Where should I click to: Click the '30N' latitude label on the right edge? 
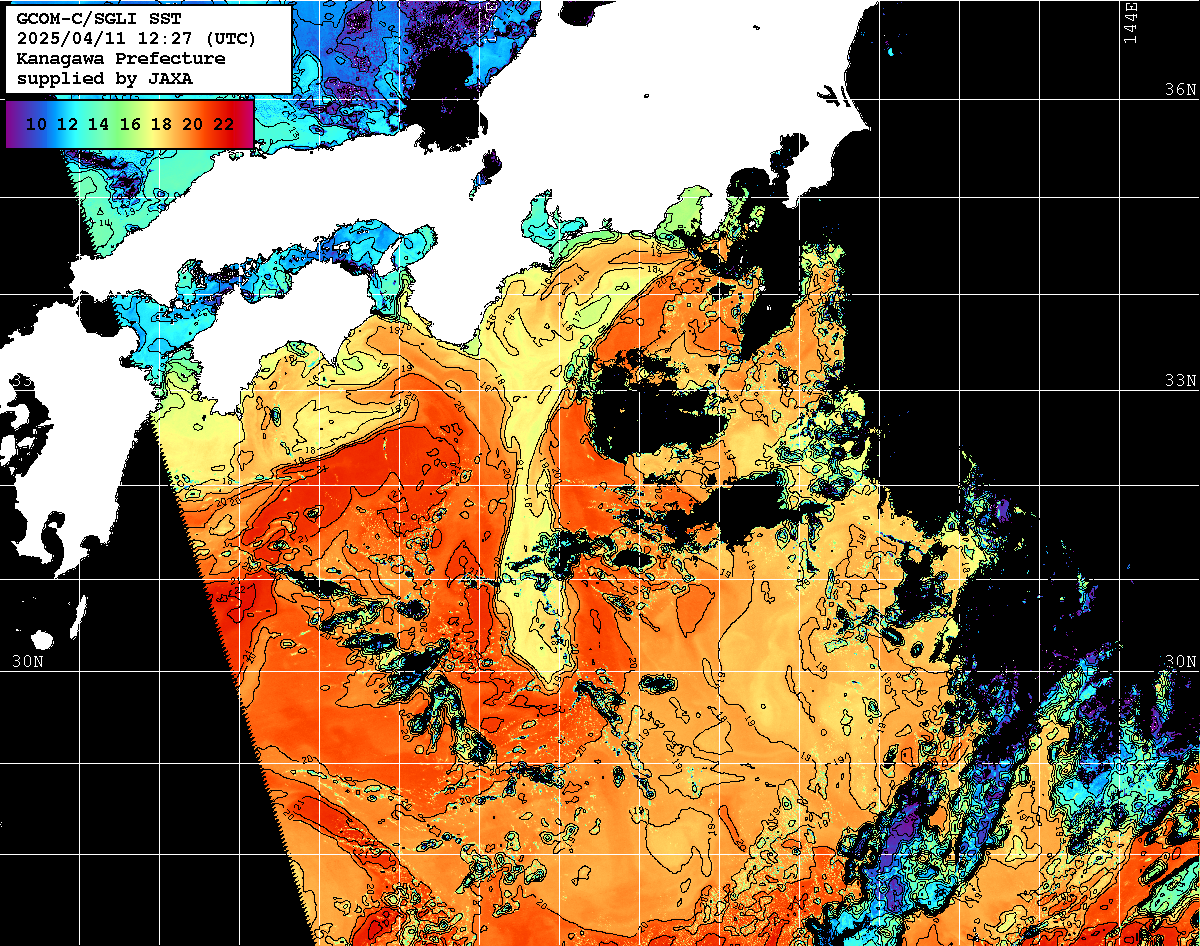pyautogui.click(x=1181, y=661)
